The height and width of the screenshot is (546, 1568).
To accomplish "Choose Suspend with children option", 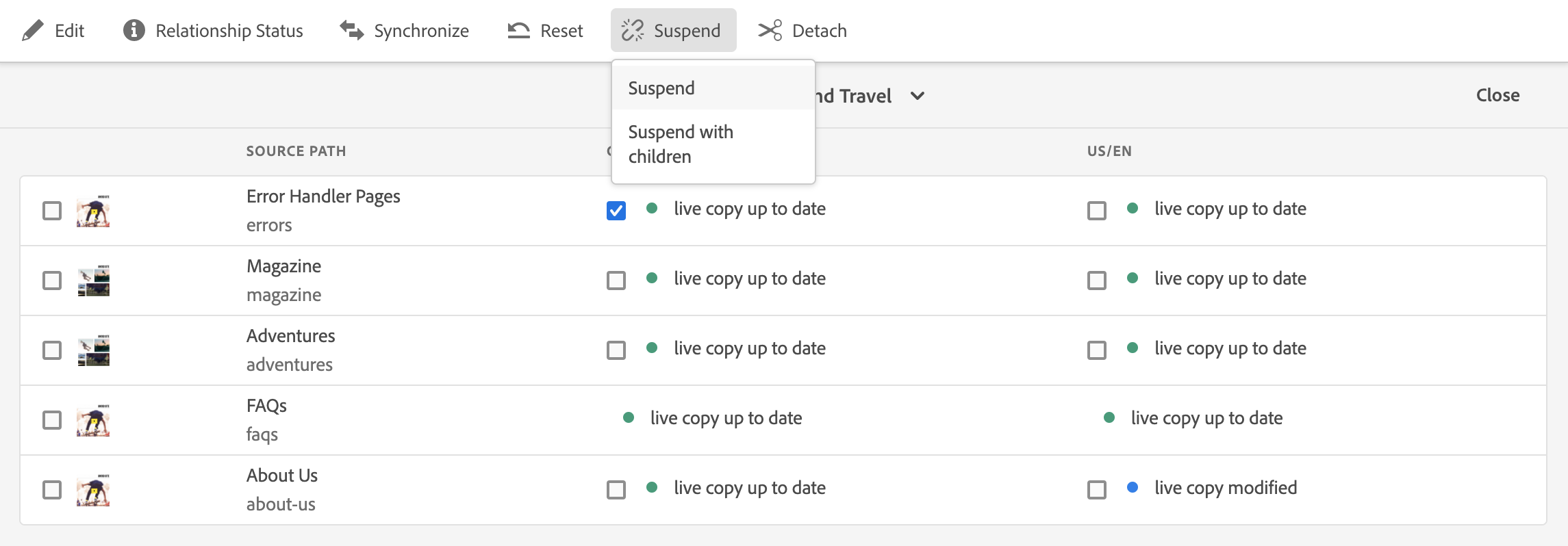I will pyautogui.click(x=681, y=144).
